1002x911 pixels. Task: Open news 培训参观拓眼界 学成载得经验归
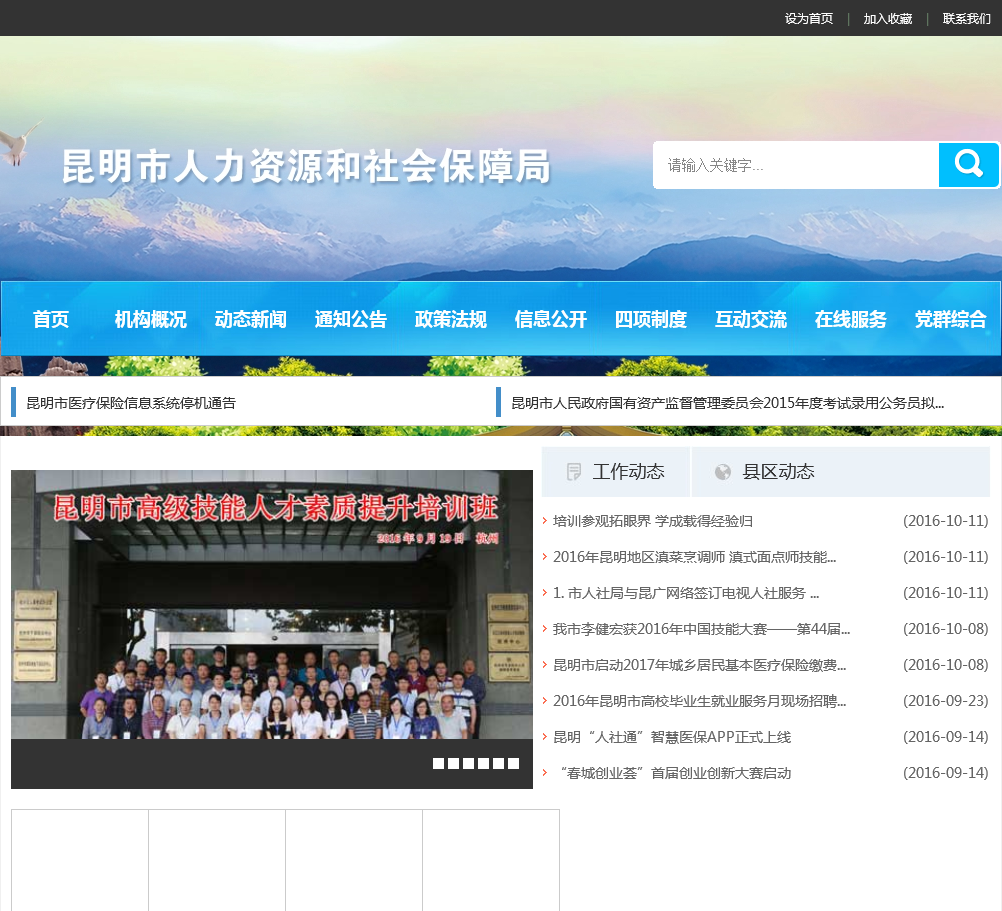tap(652, 521)
